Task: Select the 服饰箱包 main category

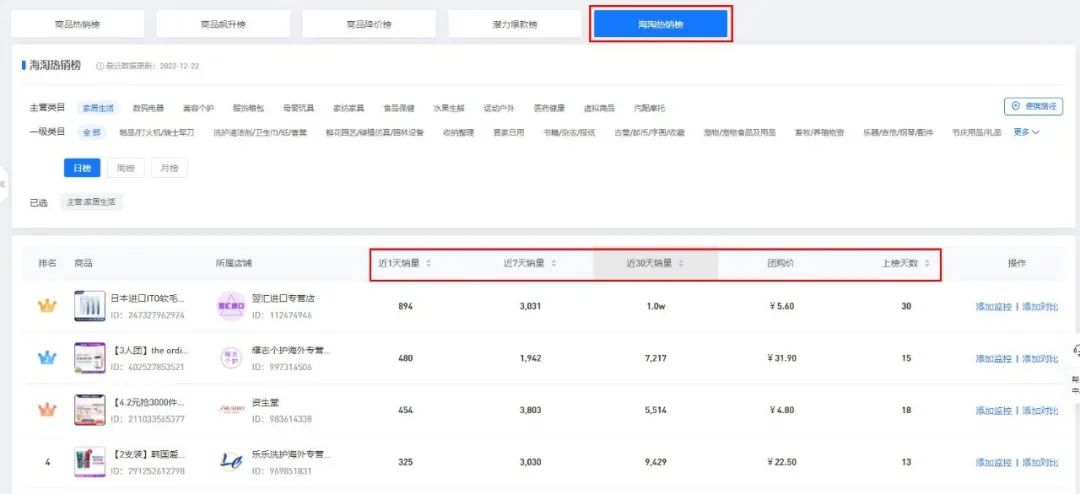Action: [x=249, y=108]
